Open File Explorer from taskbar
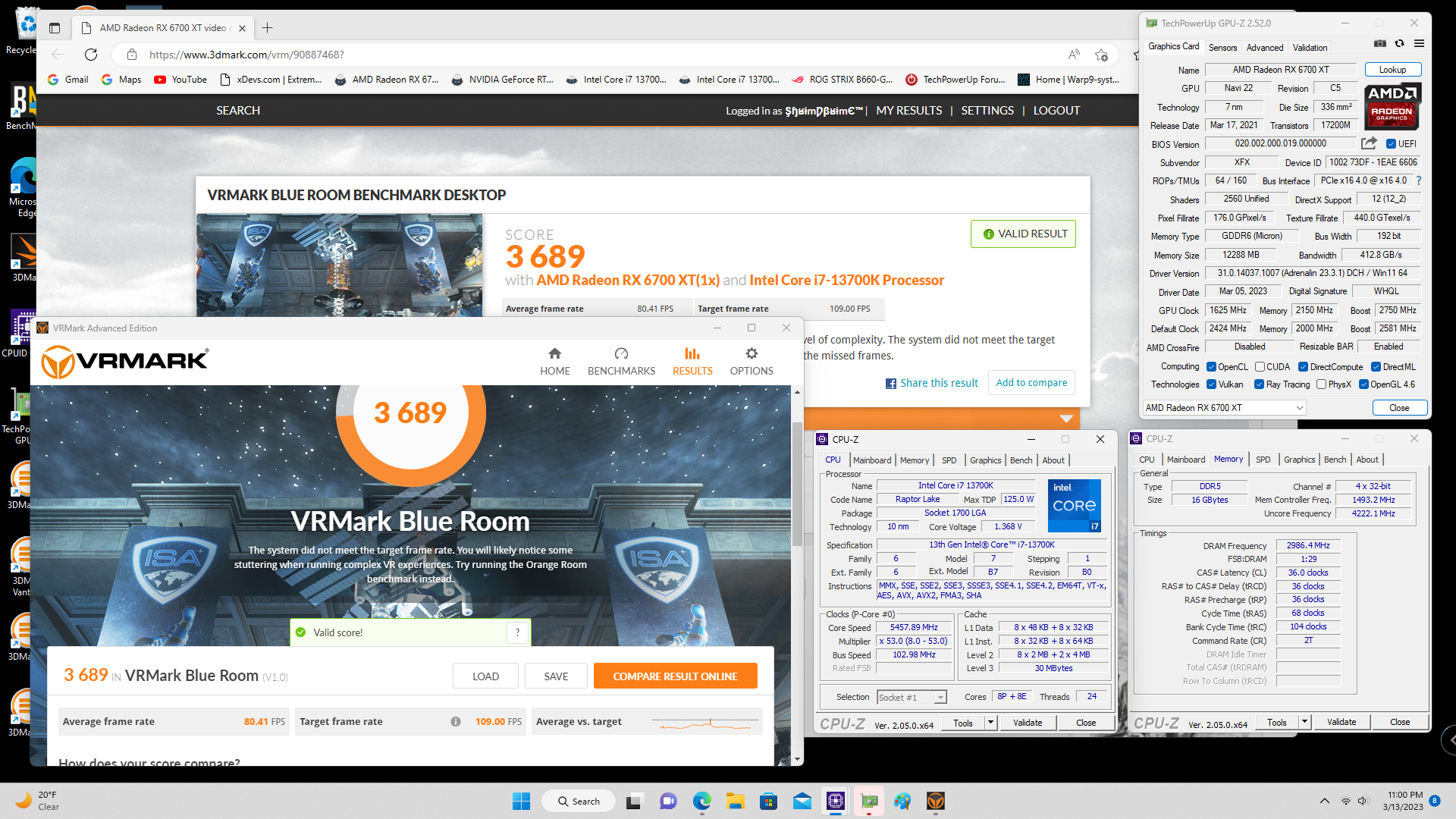The width and height of the screenshot is (1456, 819). pos(735,802)
